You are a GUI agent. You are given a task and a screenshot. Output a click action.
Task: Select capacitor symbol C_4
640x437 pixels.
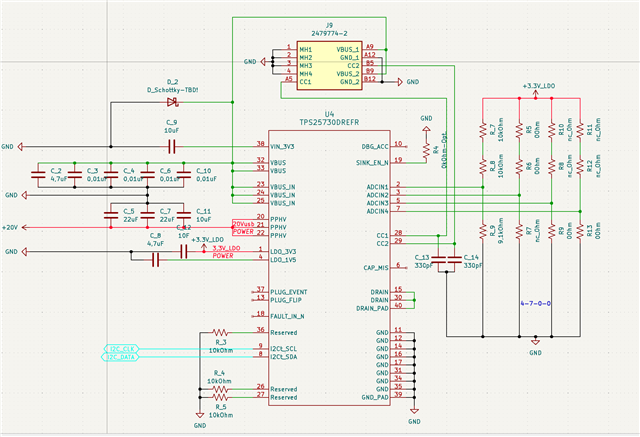click(x=111, y=175)
